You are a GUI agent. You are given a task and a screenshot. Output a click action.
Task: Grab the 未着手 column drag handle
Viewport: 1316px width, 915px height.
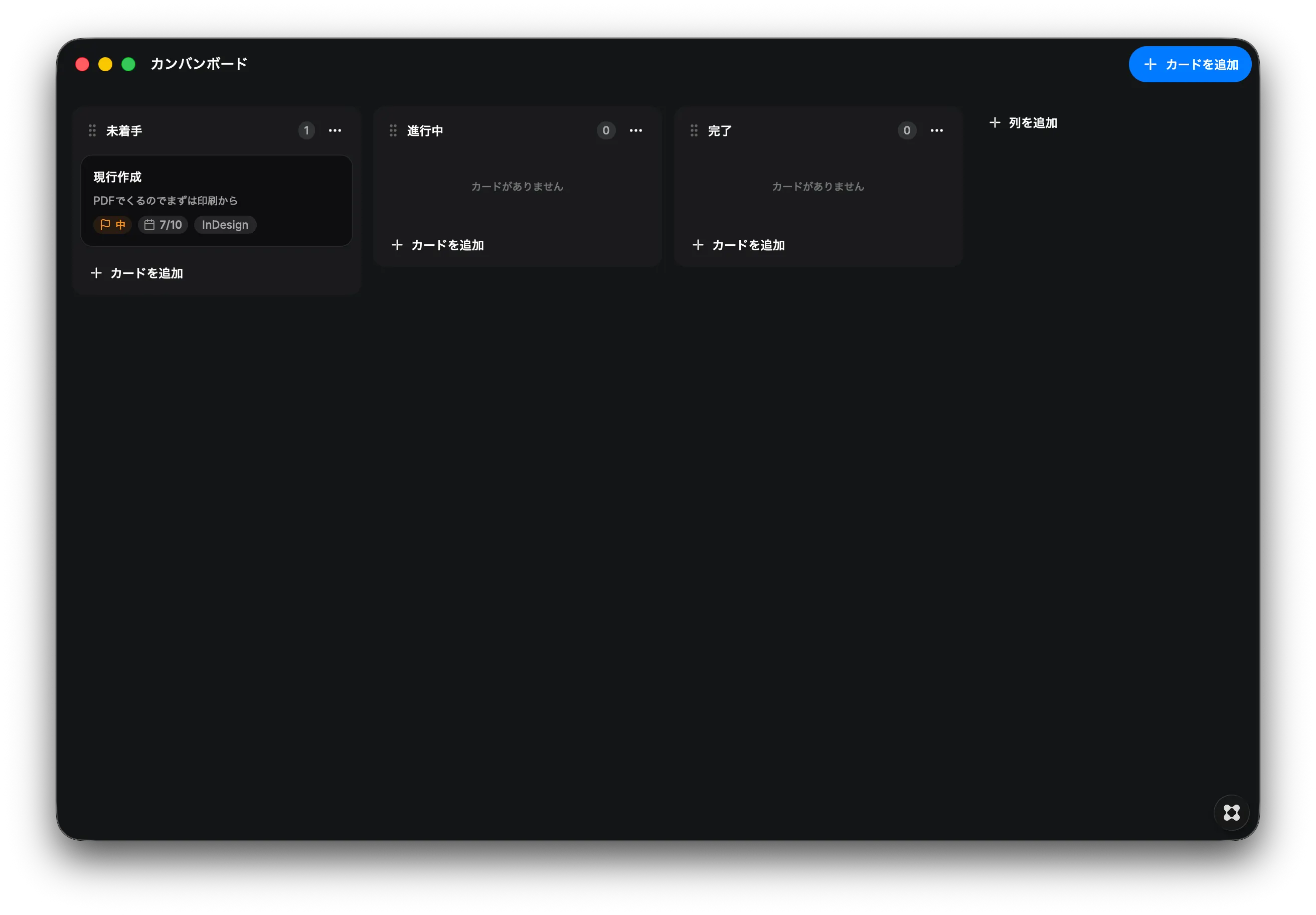[x=92, y=131]
